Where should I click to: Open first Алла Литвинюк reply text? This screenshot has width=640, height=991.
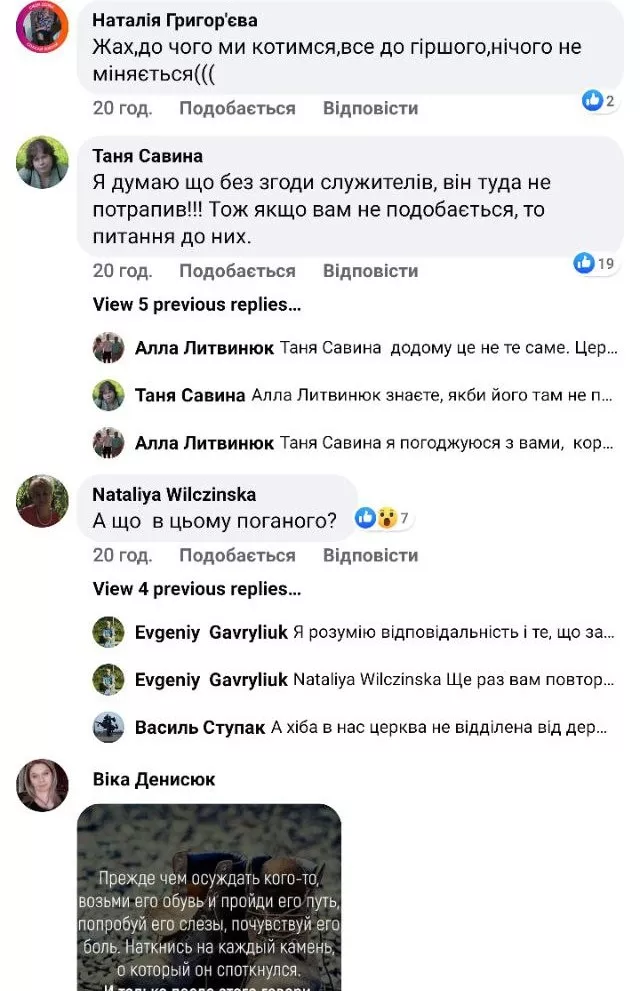449,348
